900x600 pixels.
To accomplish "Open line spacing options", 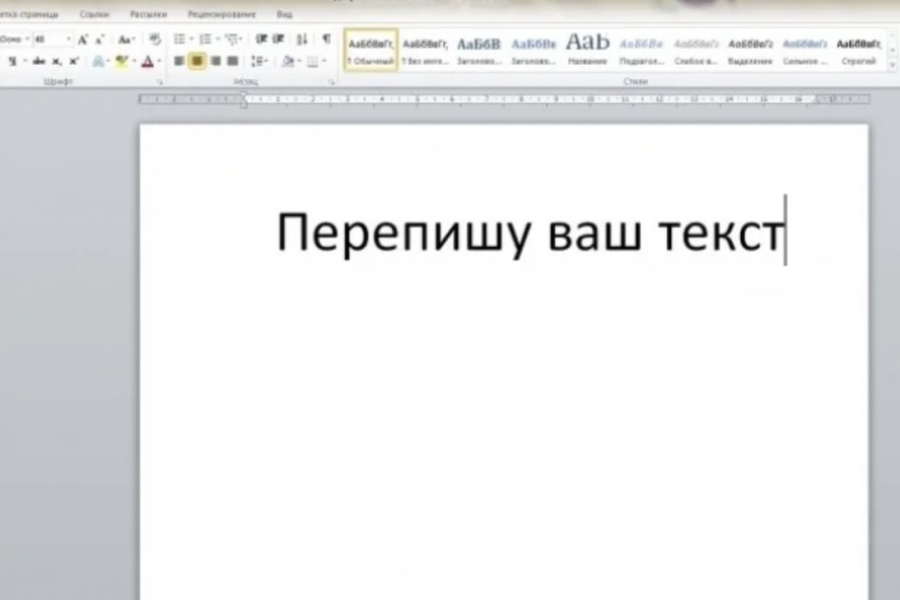I will click(258, 61).
